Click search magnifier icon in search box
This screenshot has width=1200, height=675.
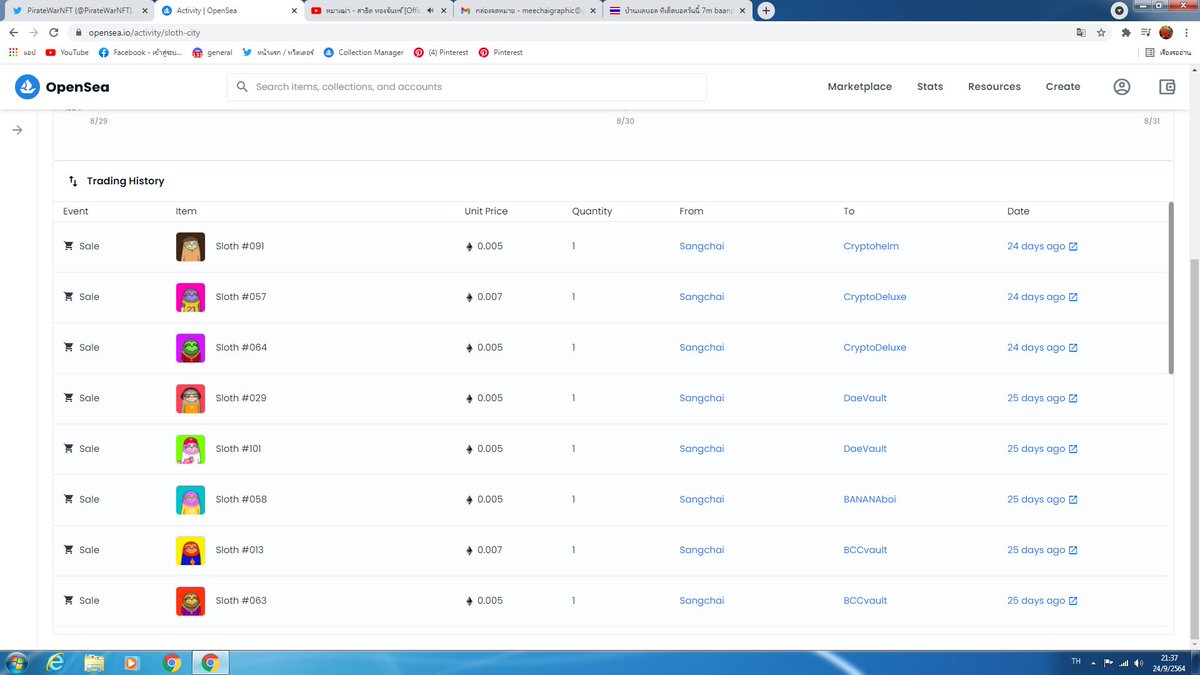[x=242, y=87]
